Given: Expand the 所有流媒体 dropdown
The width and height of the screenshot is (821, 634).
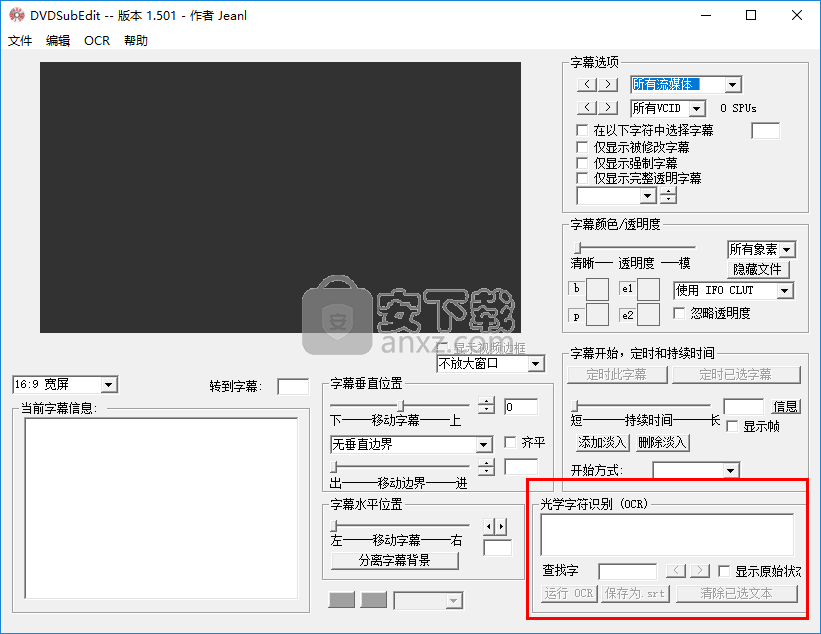Looking at the screenshot, I should pos(733,84).
